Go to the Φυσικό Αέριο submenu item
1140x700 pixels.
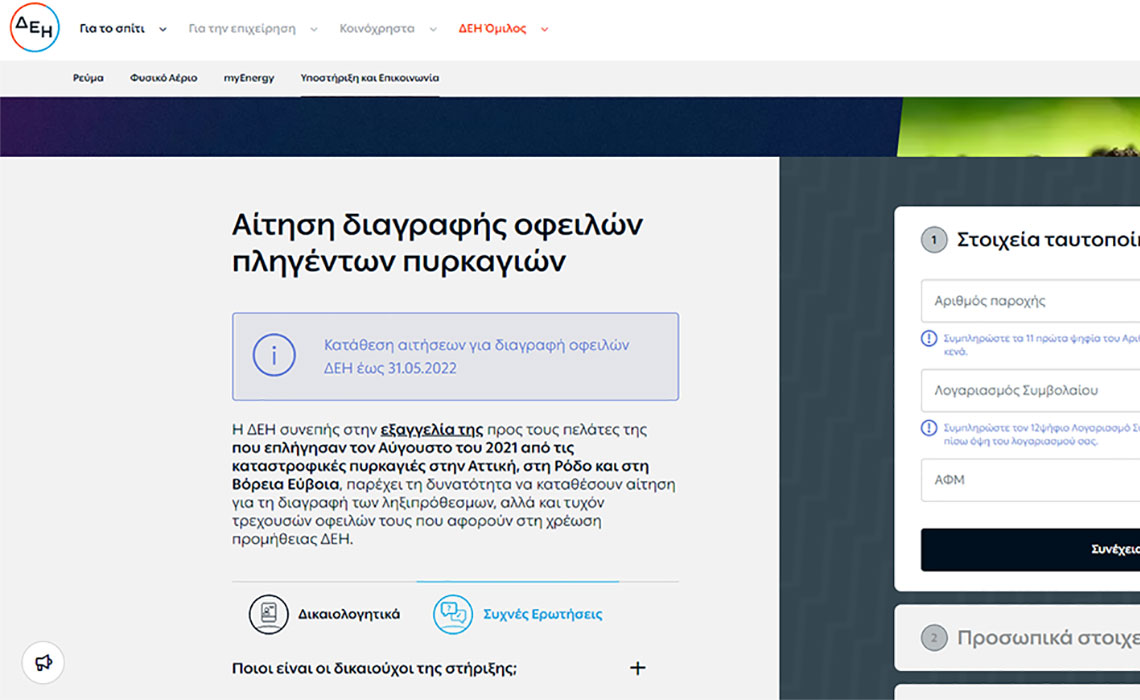164,78
